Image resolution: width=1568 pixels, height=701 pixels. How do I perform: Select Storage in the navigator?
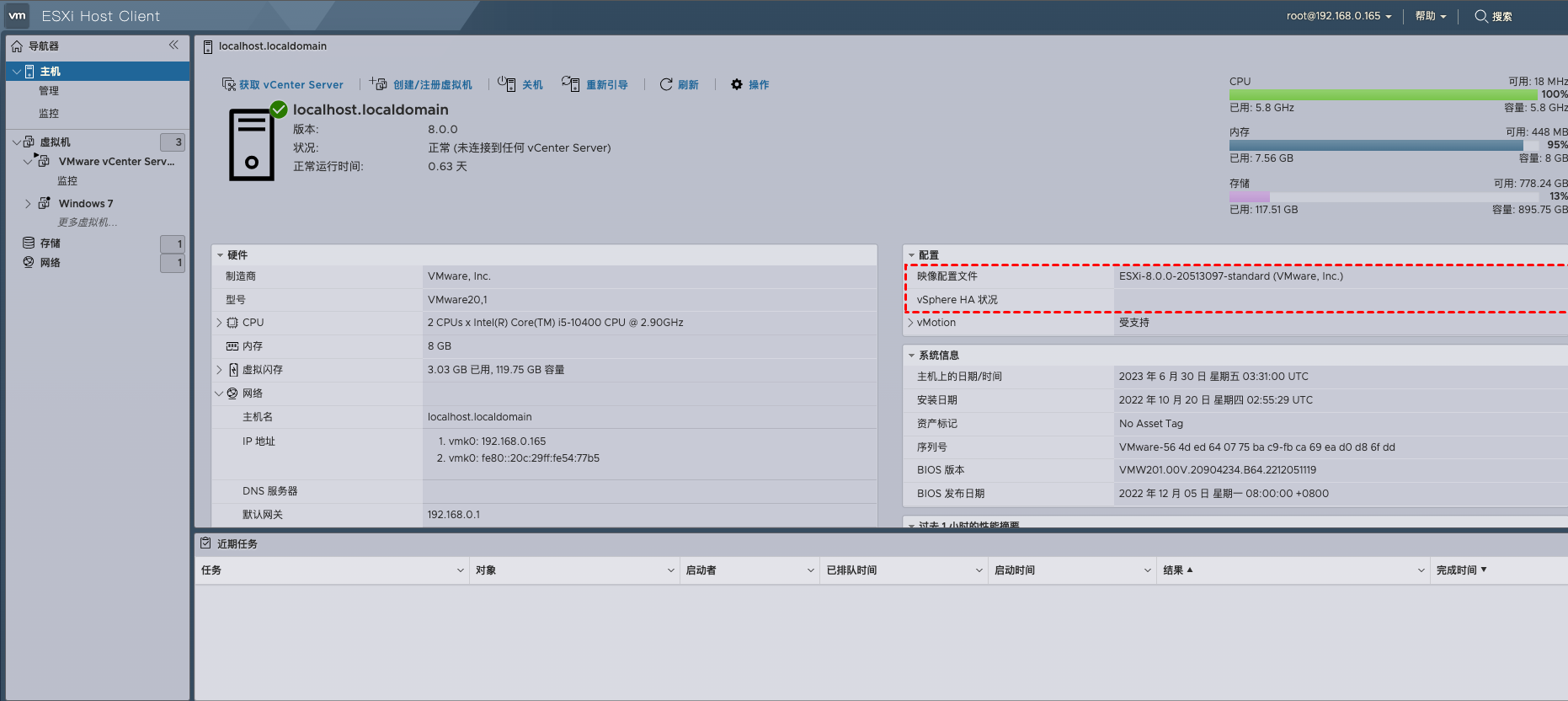[51, 243]
